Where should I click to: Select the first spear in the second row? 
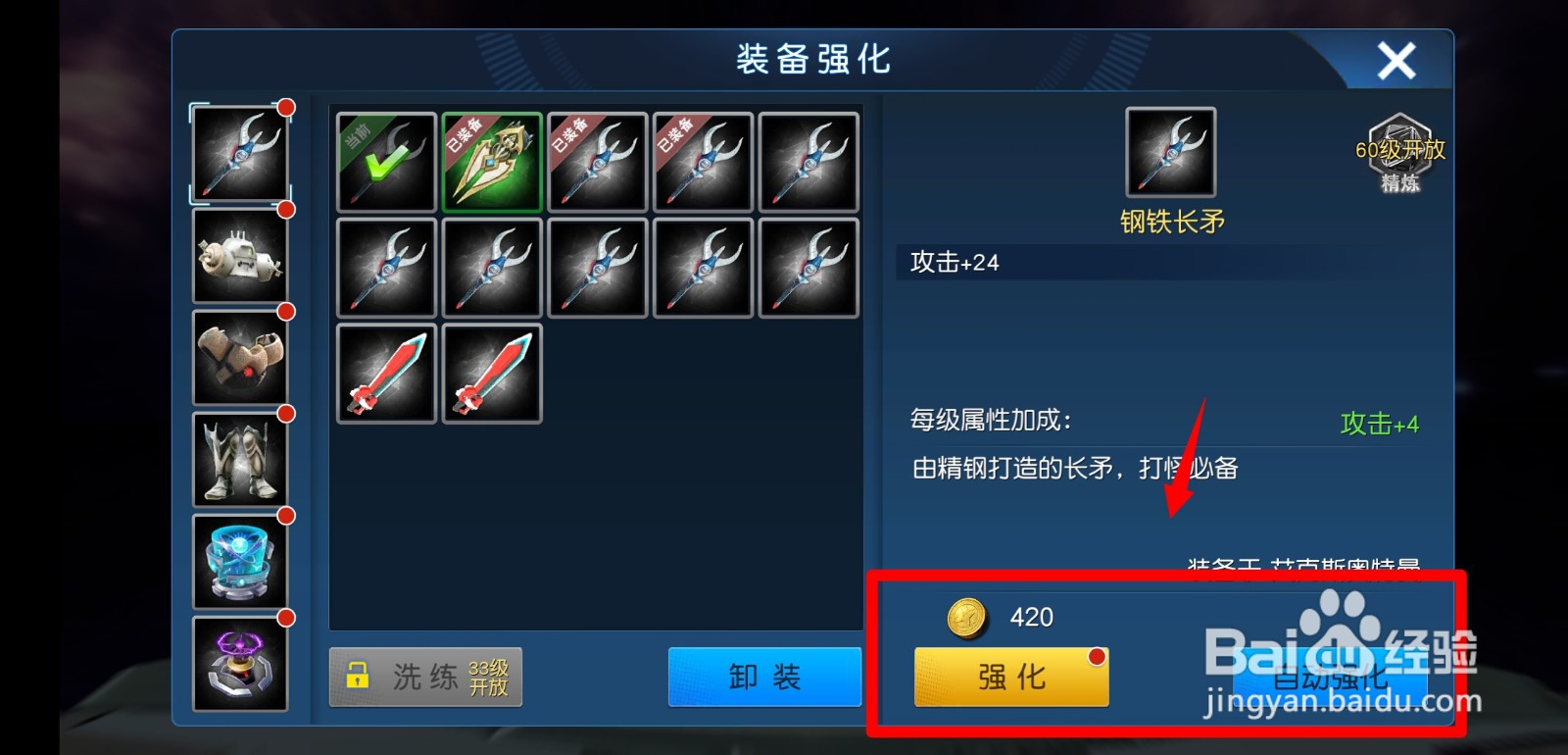386,268
